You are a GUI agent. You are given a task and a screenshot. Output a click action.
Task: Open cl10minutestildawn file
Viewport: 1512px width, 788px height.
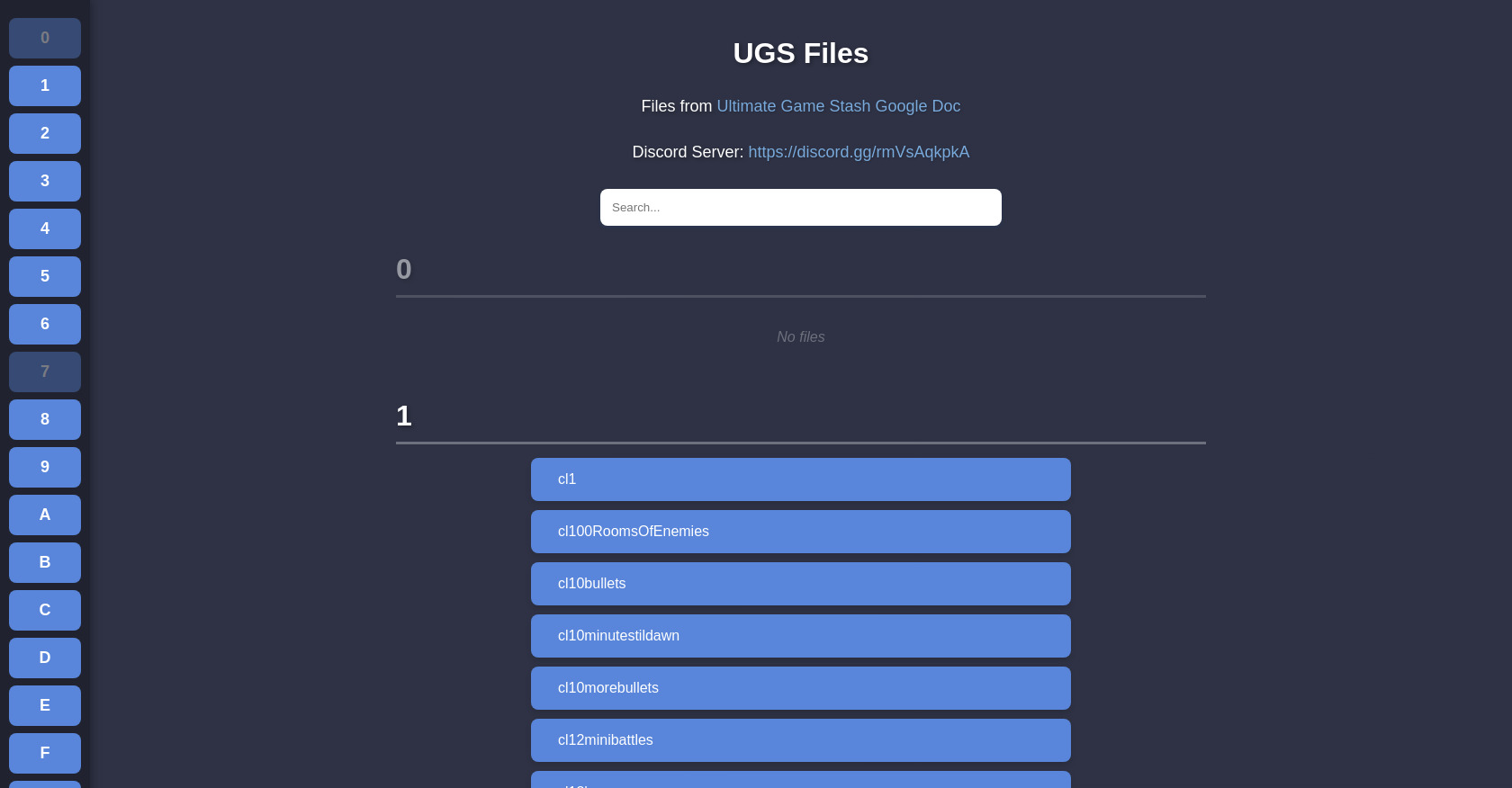pos(801,636)
